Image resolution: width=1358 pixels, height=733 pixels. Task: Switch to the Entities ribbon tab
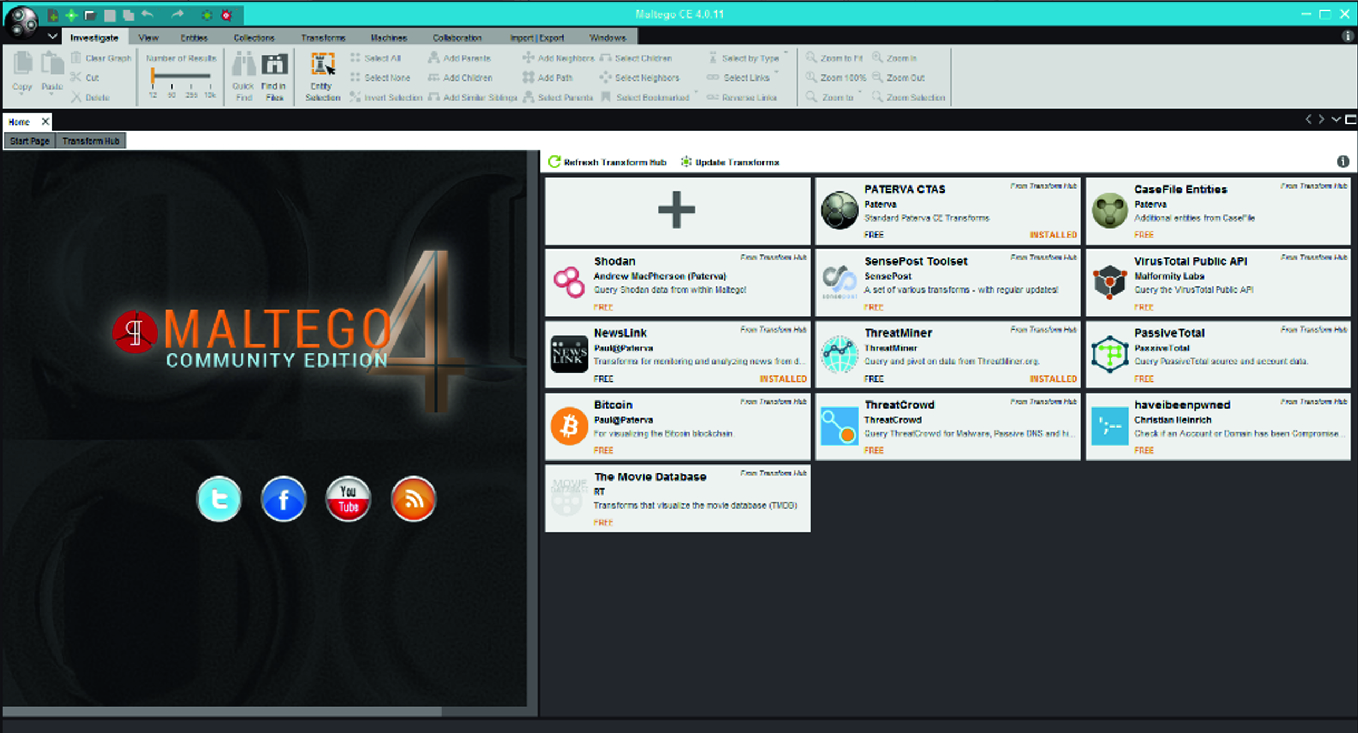tap(194, 38)
